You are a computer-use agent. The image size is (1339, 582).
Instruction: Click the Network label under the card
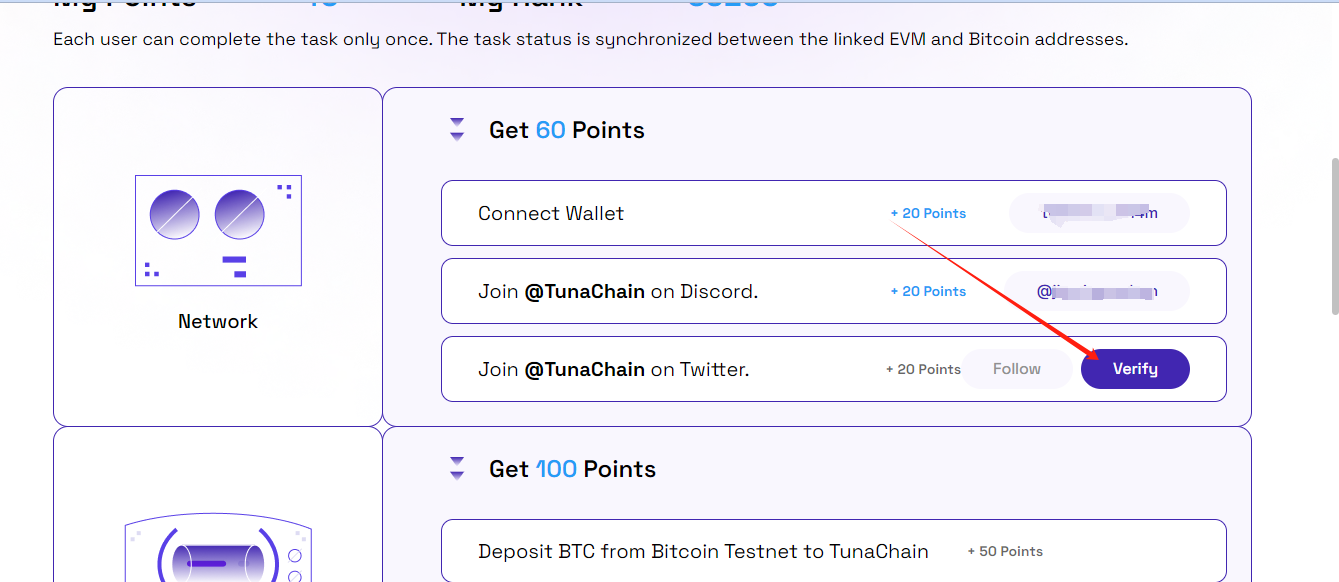click(x=218, y=321)
